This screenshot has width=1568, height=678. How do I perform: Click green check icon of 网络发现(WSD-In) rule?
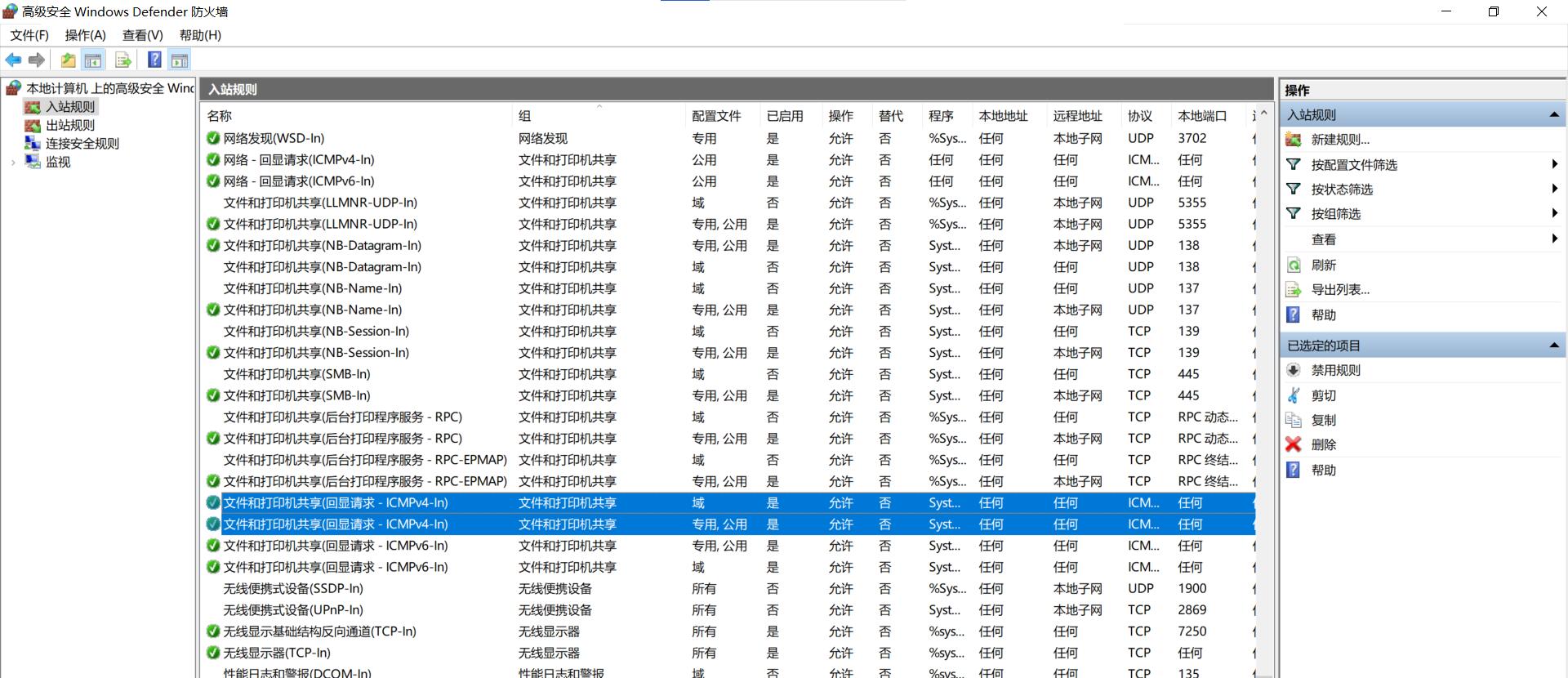(x=213, y=138)
